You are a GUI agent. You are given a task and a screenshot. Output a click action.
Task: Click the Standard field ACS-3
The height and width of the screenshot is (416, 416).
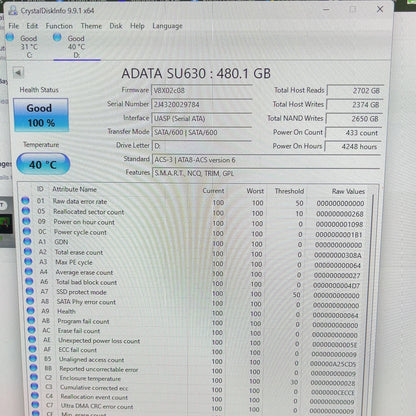pyautogui.click(x=266, y=160)
